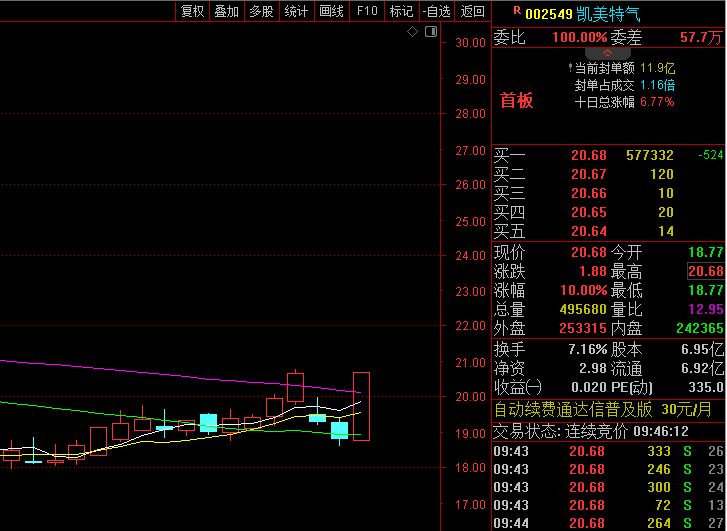Click the red R marker before the stock code
This screenshot has height=531, width=727.
coord(517,10)
